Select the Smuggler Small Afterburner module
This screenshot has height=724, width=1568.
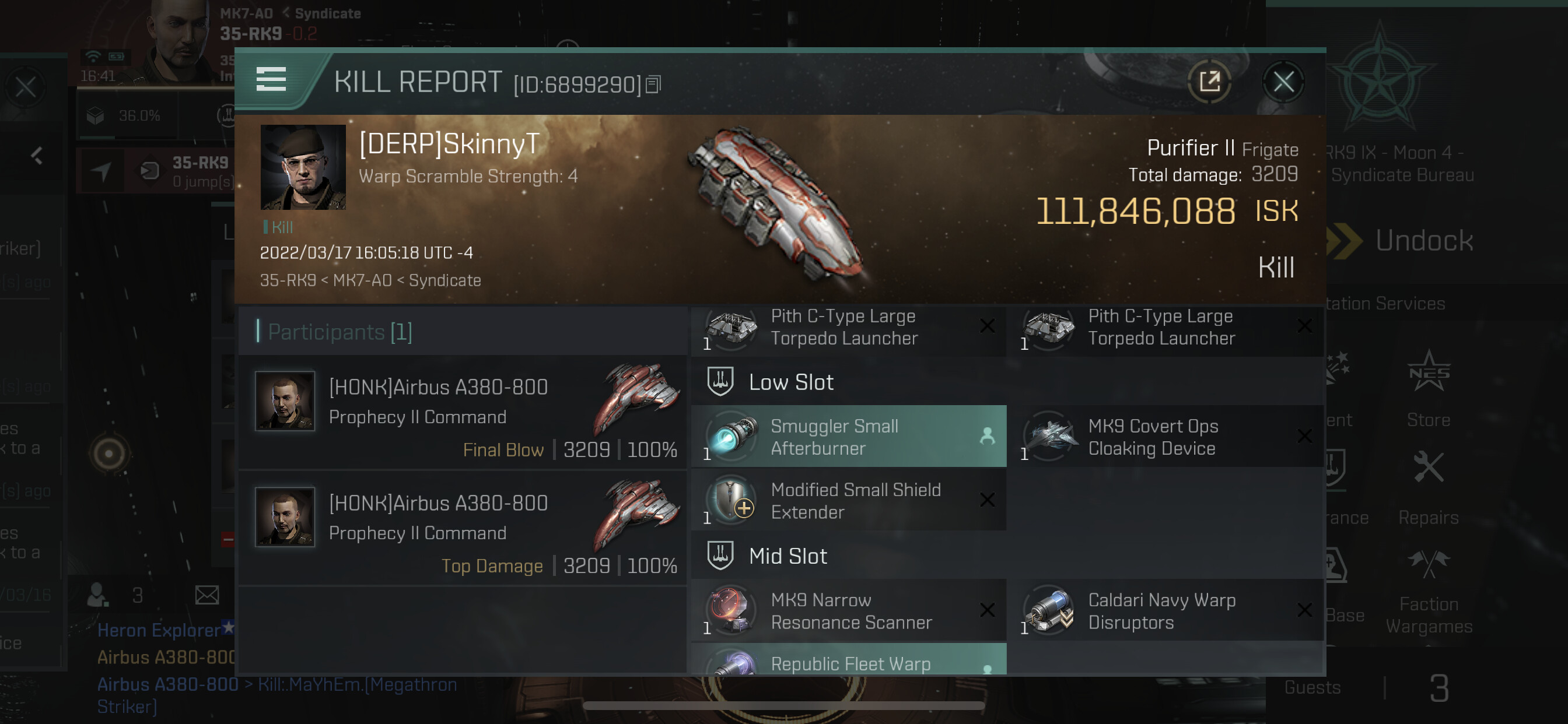pyautogui.click(x=848, y=437)
